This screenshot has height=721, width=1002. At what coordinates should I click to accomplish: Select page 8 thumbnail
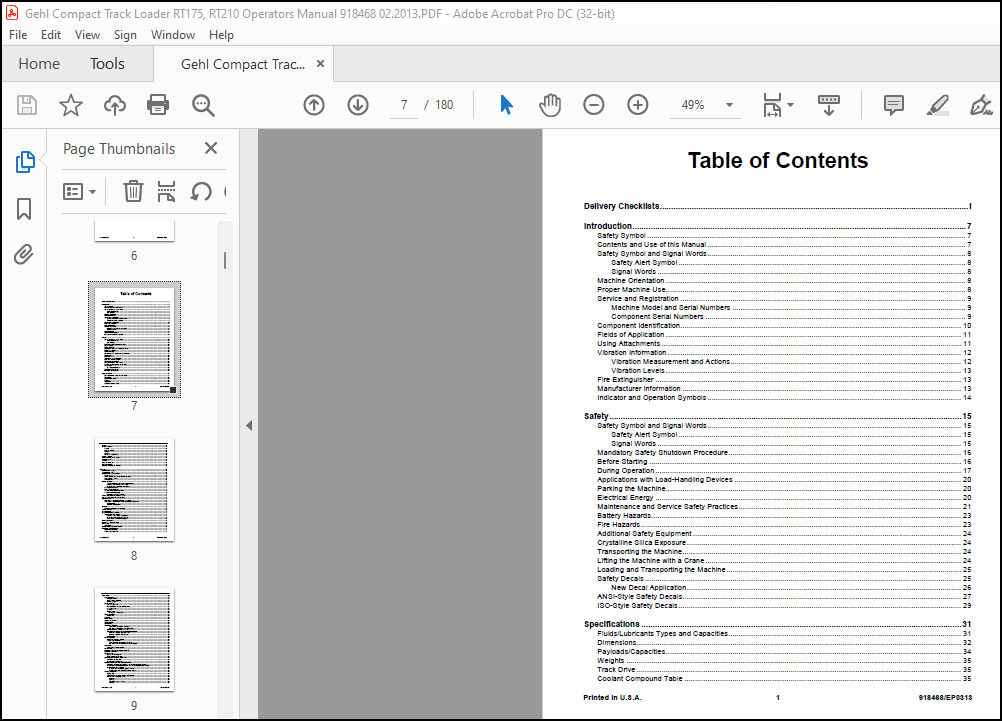(134, 490)
